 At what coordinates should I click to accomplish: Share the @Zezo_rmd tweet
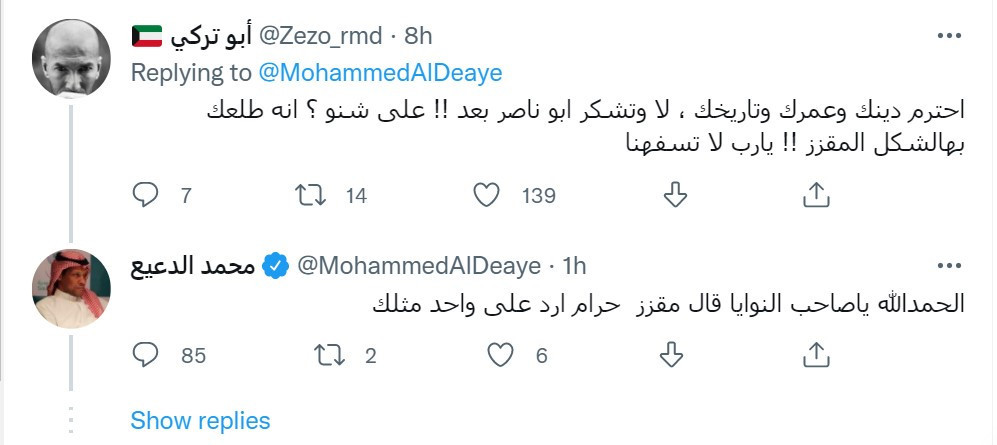(x=816, y=195)
